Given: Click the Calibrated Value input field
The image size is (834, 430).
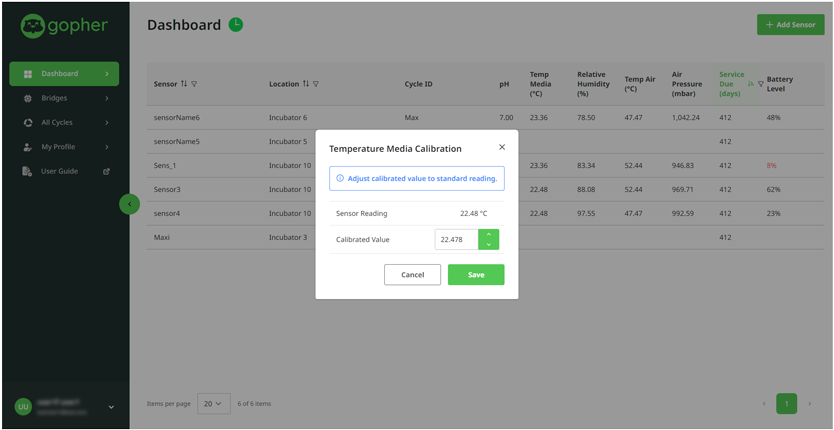Looking at the screenshot, I should (x=456, y=240).
